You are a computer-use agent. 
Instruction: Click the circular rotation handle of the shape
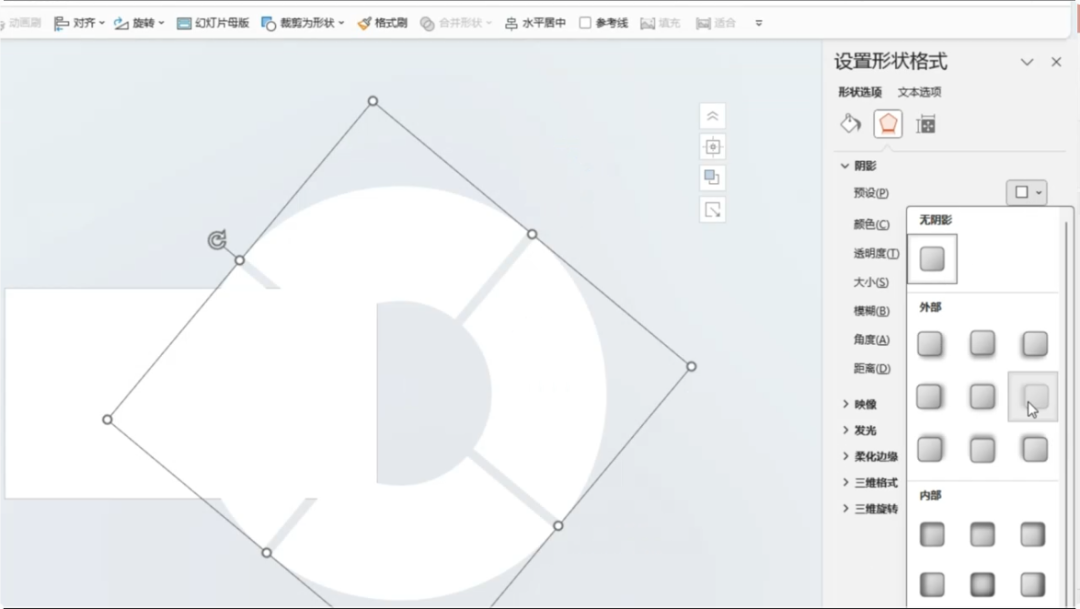(217, 240)
